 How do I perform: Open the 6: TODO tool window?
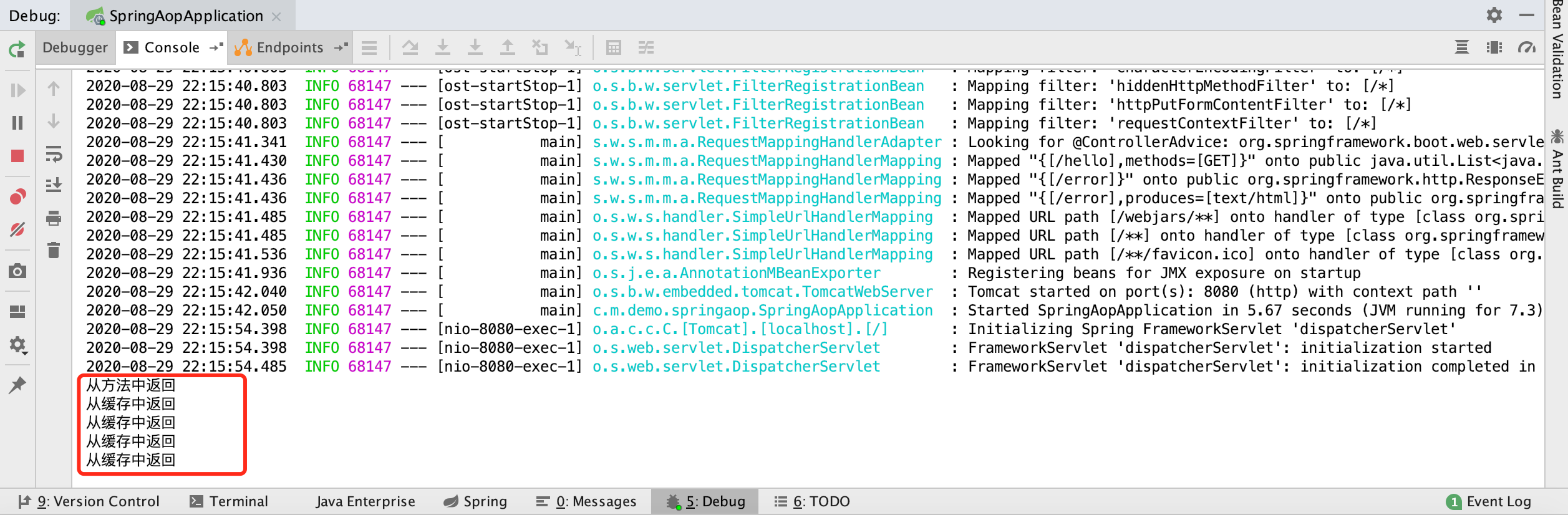[x=812, y=501]
